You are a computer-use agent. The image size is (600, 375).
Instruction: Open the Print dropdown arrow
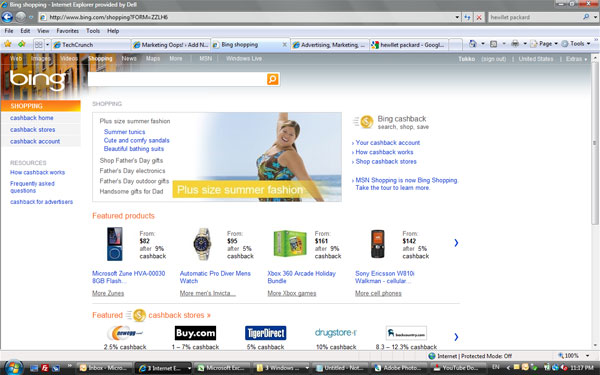click(x=525, y=44)
